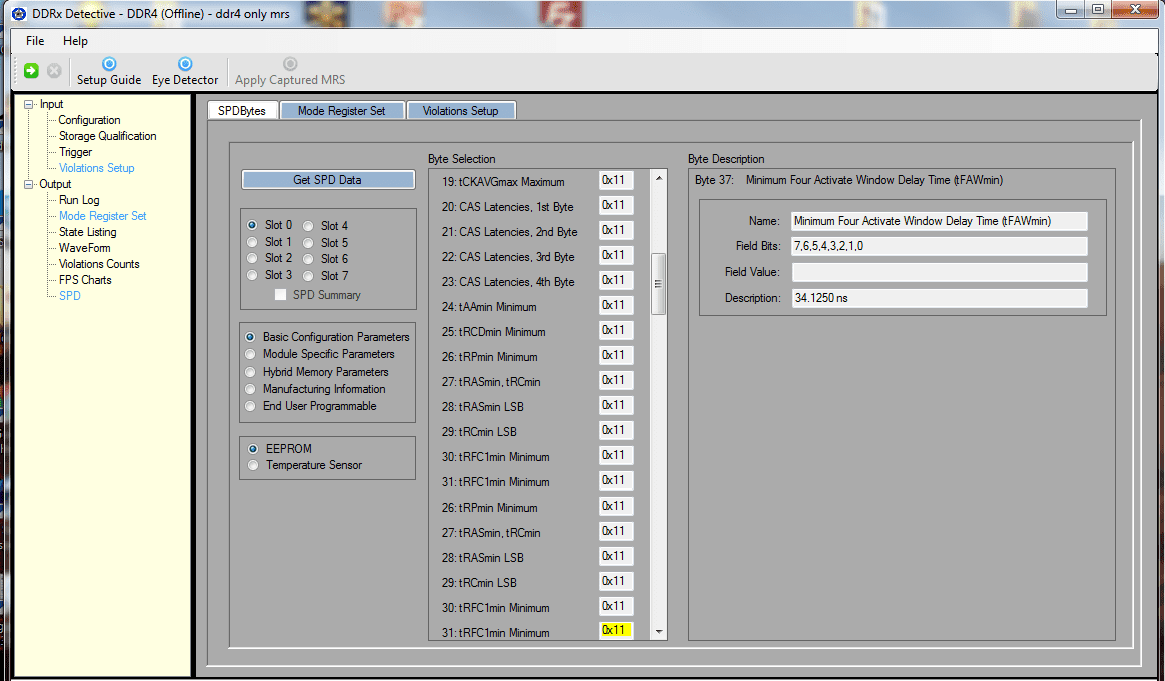The height and width of the screenshot is (681, 1165).
Task: Choose Basic Configuration Parameters option
Action: pyautogui.click(x=250, y=337)
